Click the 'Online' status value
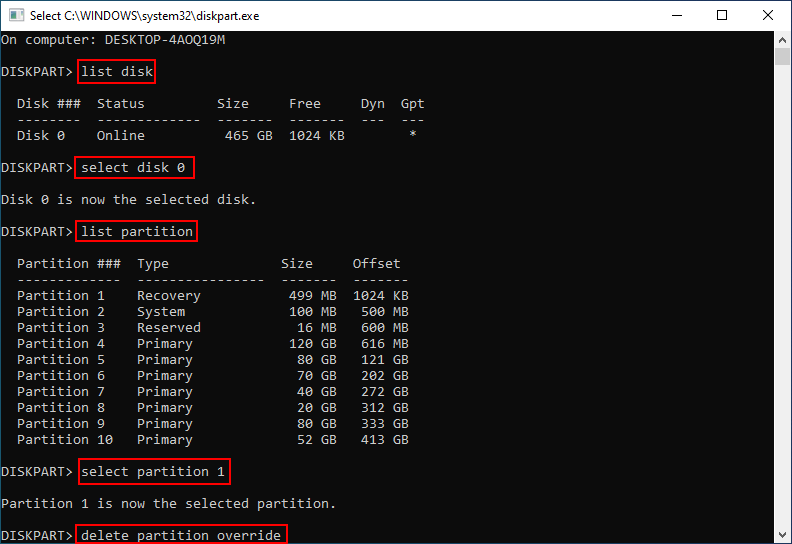Screen dimensions: 792x544 (x=121, y=135)
